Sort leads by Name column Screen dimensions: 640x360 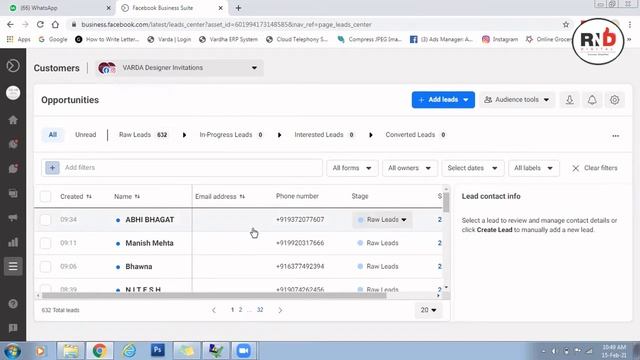[x=127, y=197]
